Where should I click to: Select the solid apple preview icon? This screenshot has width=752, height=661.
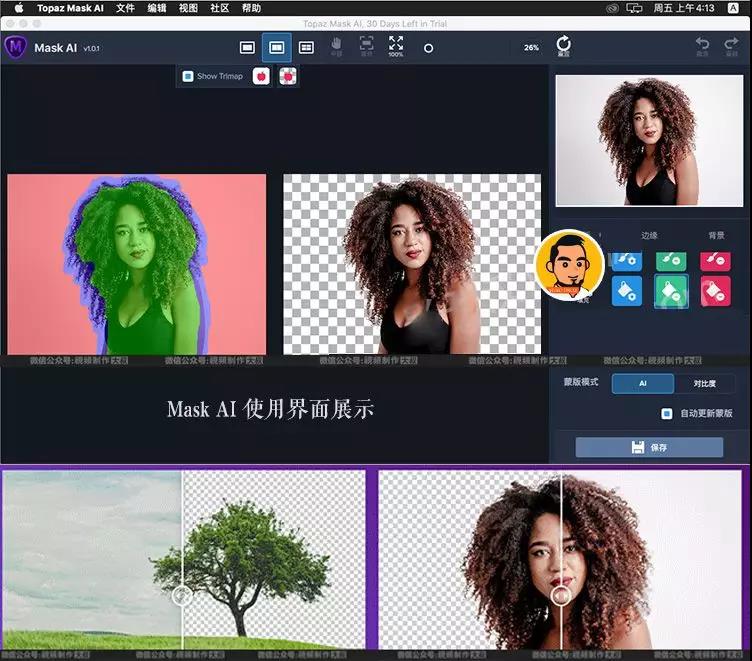[x=261, y=76]
